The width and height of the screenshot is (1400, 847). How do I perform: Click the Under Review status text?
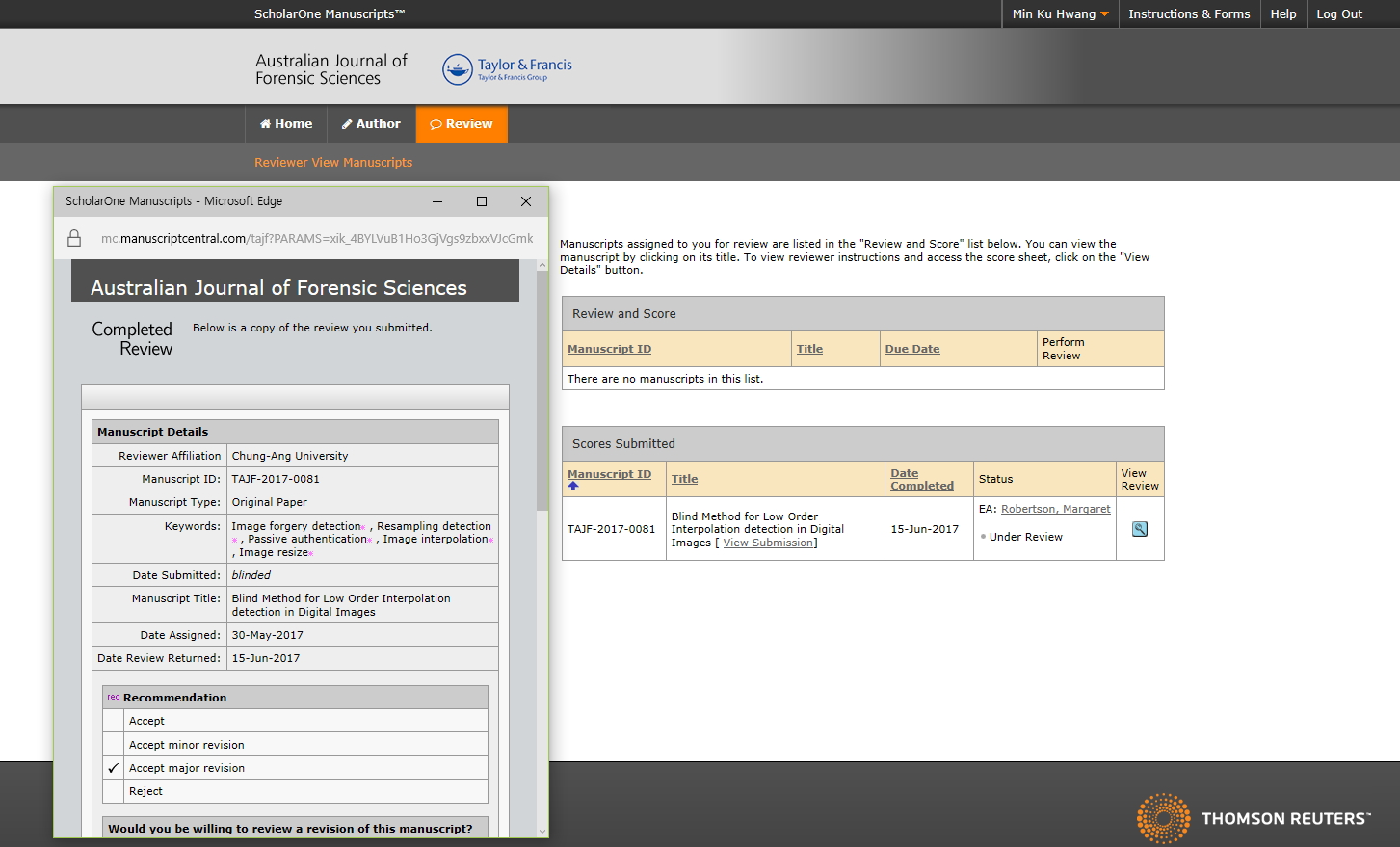point(1026,537)
